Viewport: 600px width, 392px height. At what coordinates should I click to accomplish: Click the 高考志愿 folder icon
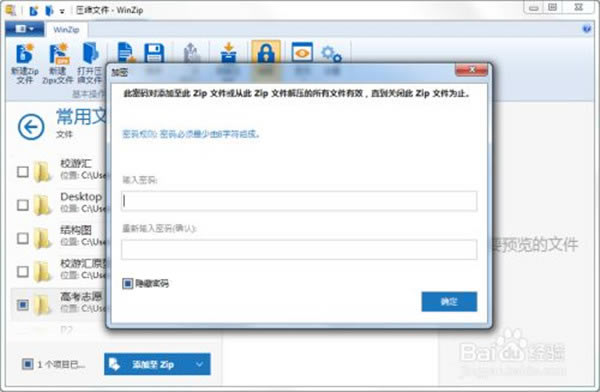(x=42, y=304)
